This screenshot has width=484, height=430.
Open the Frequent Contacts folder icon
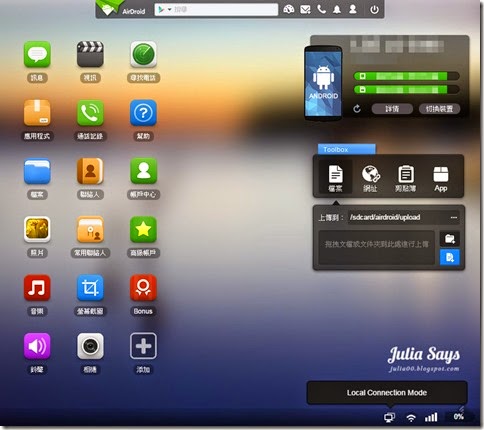(90, 229)
